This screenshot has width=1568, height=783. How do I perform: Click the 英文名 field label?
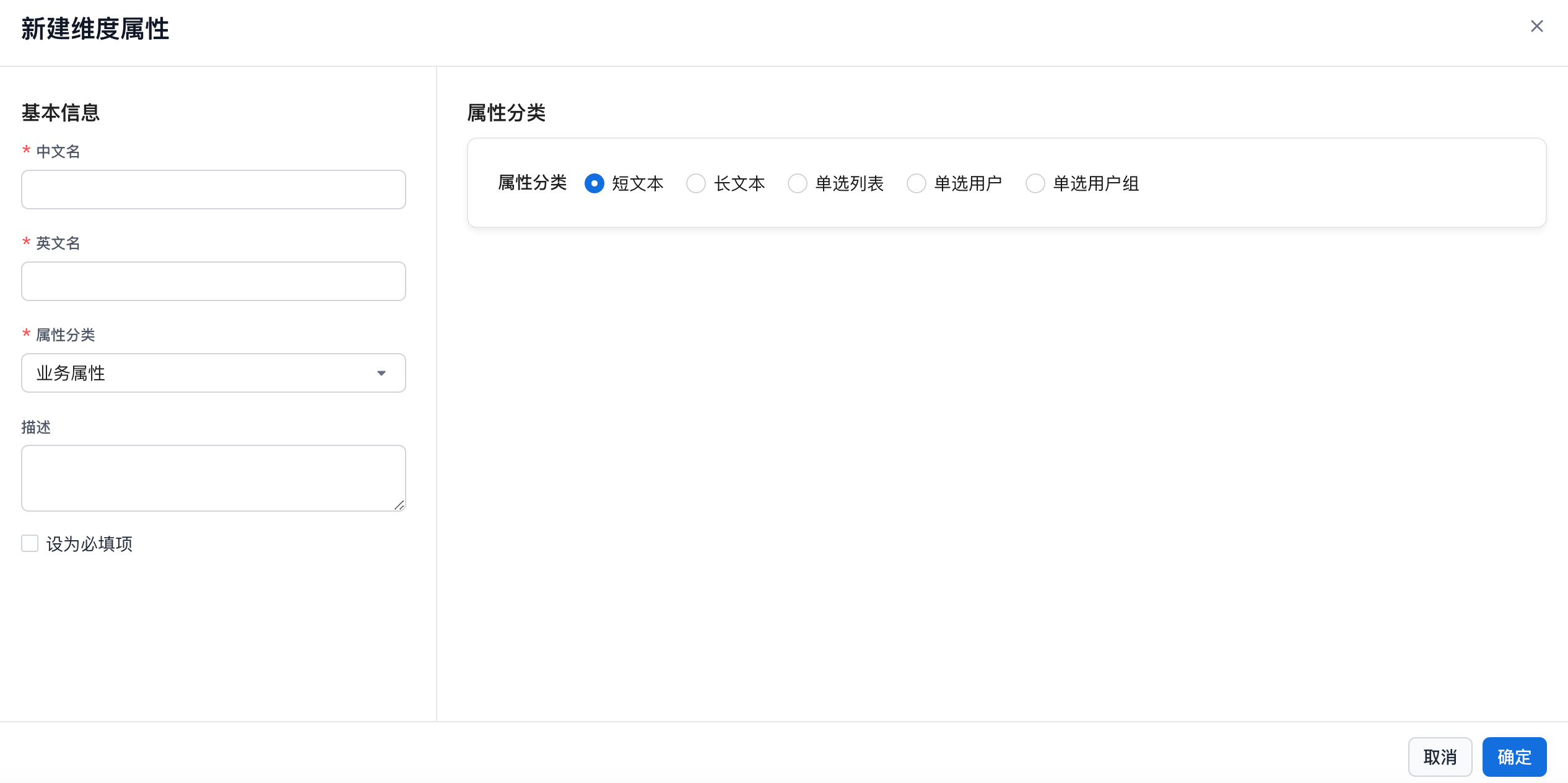point(58,243)
